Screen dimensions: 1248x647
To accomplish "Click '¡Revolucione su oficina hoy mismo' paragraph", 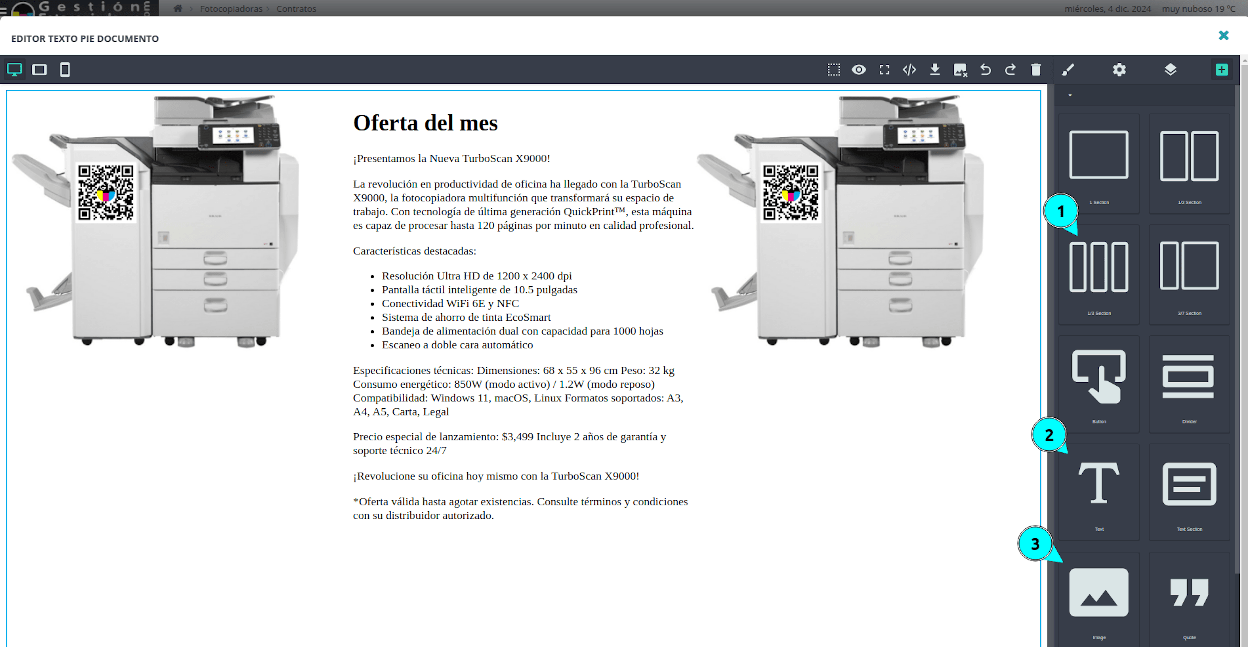I will pyautogui.click(x=496, y=476).
